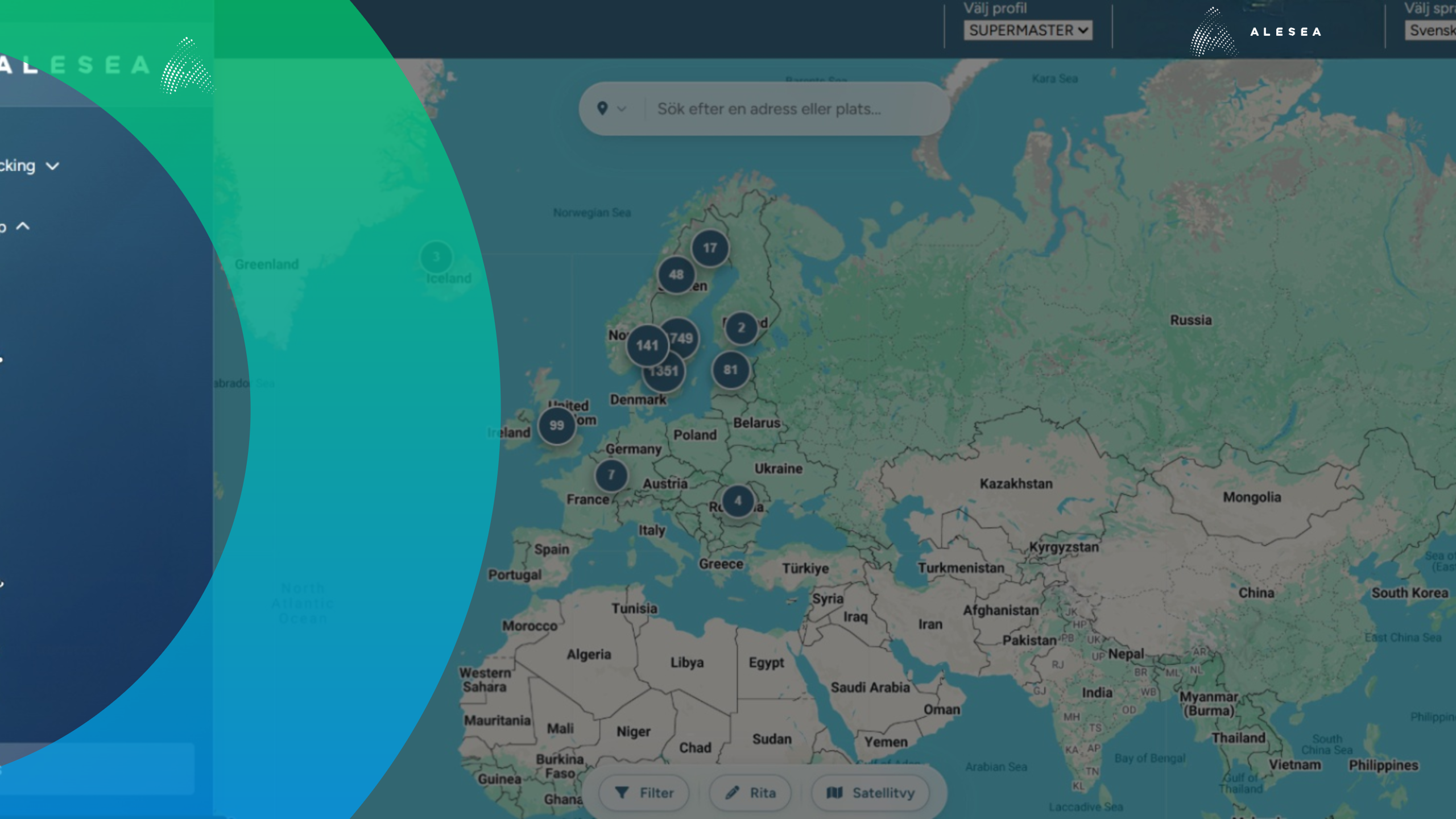The height and width of the screenshot is (819, 1456).
Task: Click the Kyrgyzstan label on the map
Action: (x=1064, y=547)
